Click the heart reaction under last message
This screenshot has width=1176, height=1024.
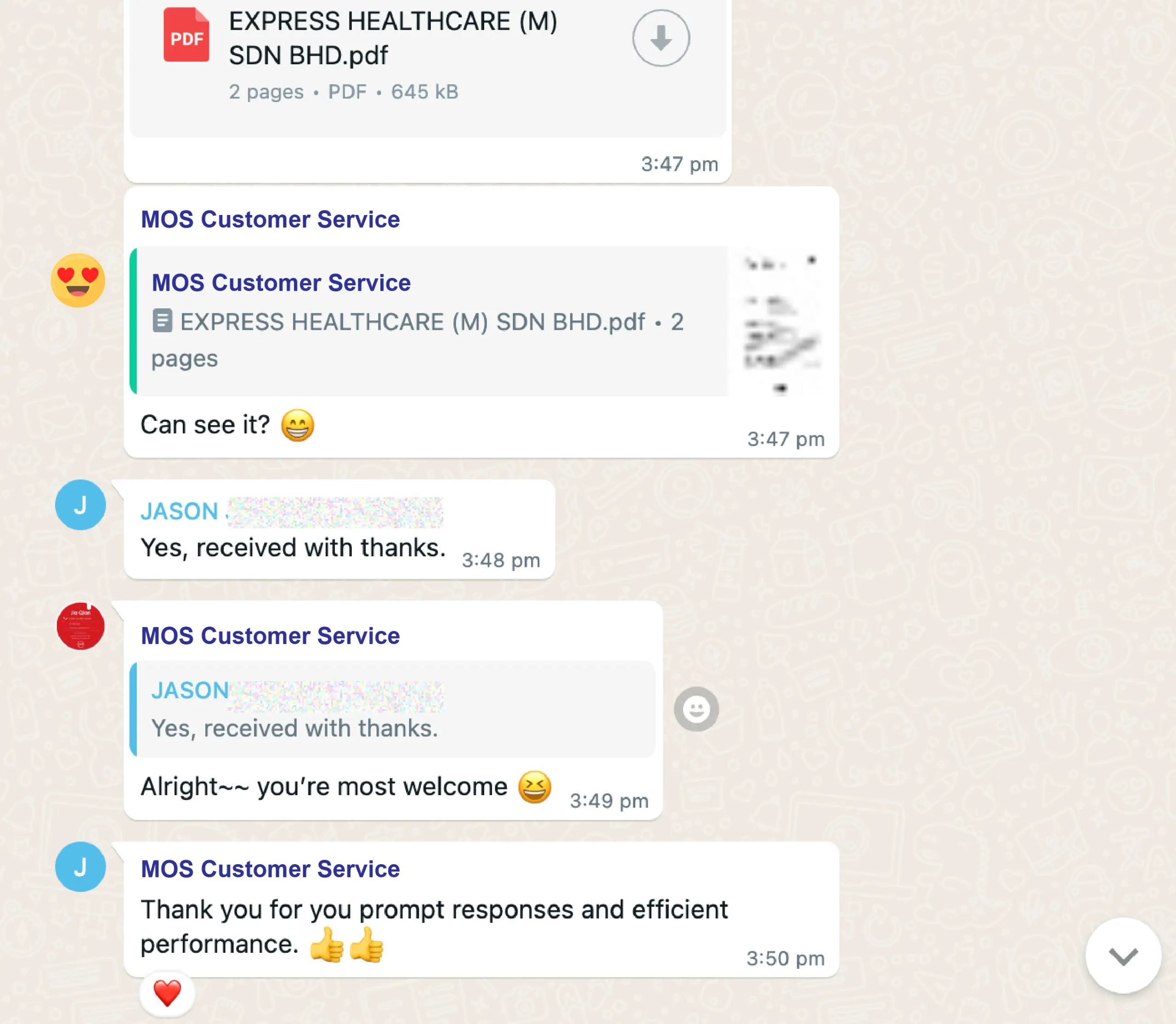[167, 994]
